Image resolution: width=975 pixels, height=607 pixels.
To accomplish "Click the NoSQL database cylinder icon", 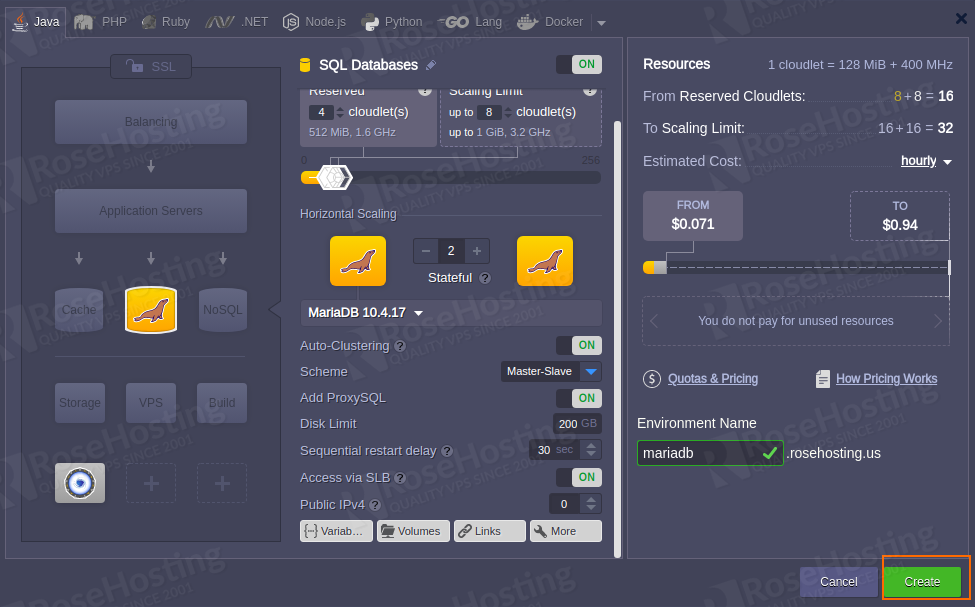I will click(x=222, y=310).
